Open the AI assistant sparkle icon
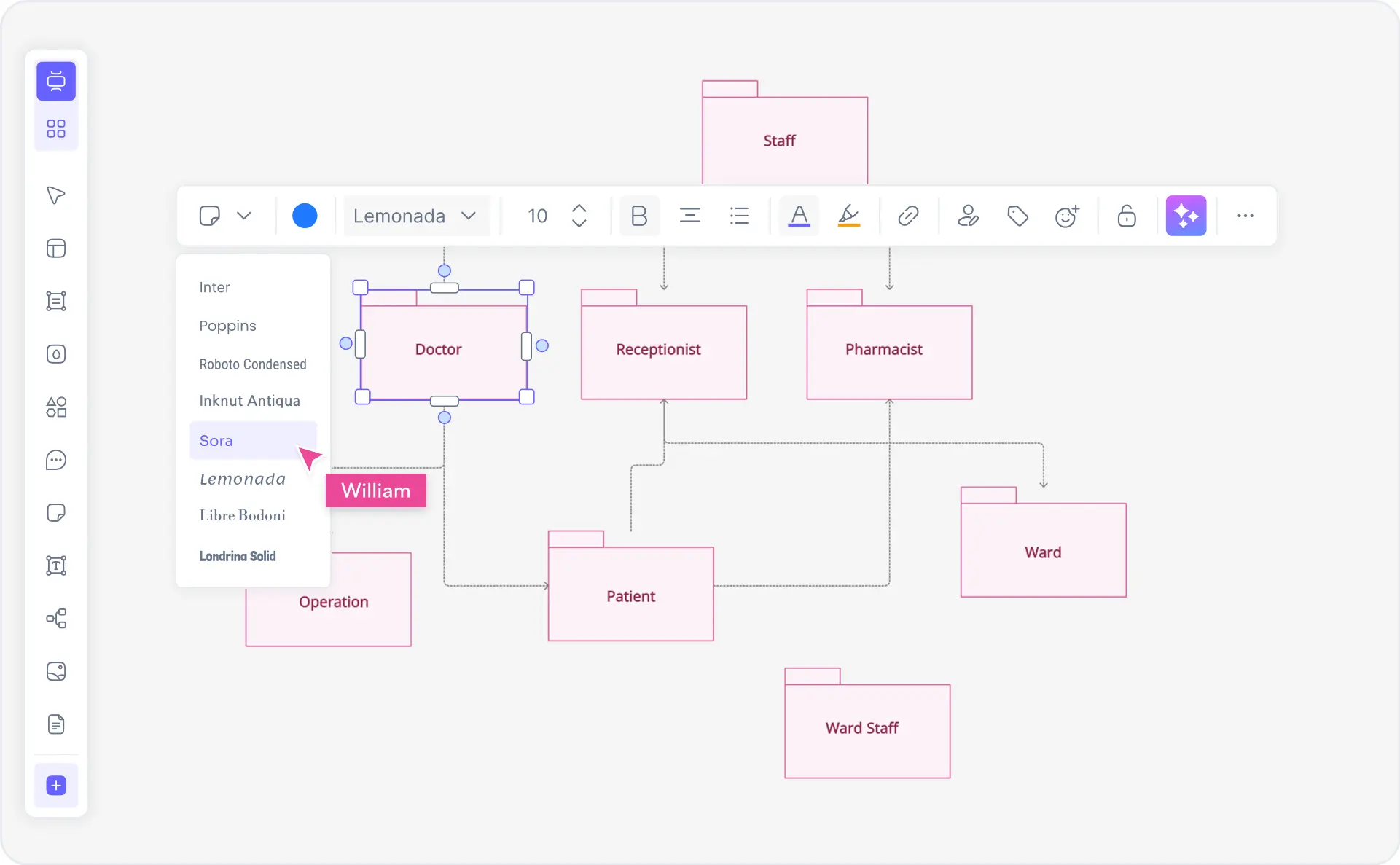The height and width of the screenshot is (865, 1400). coord(1186,215)
